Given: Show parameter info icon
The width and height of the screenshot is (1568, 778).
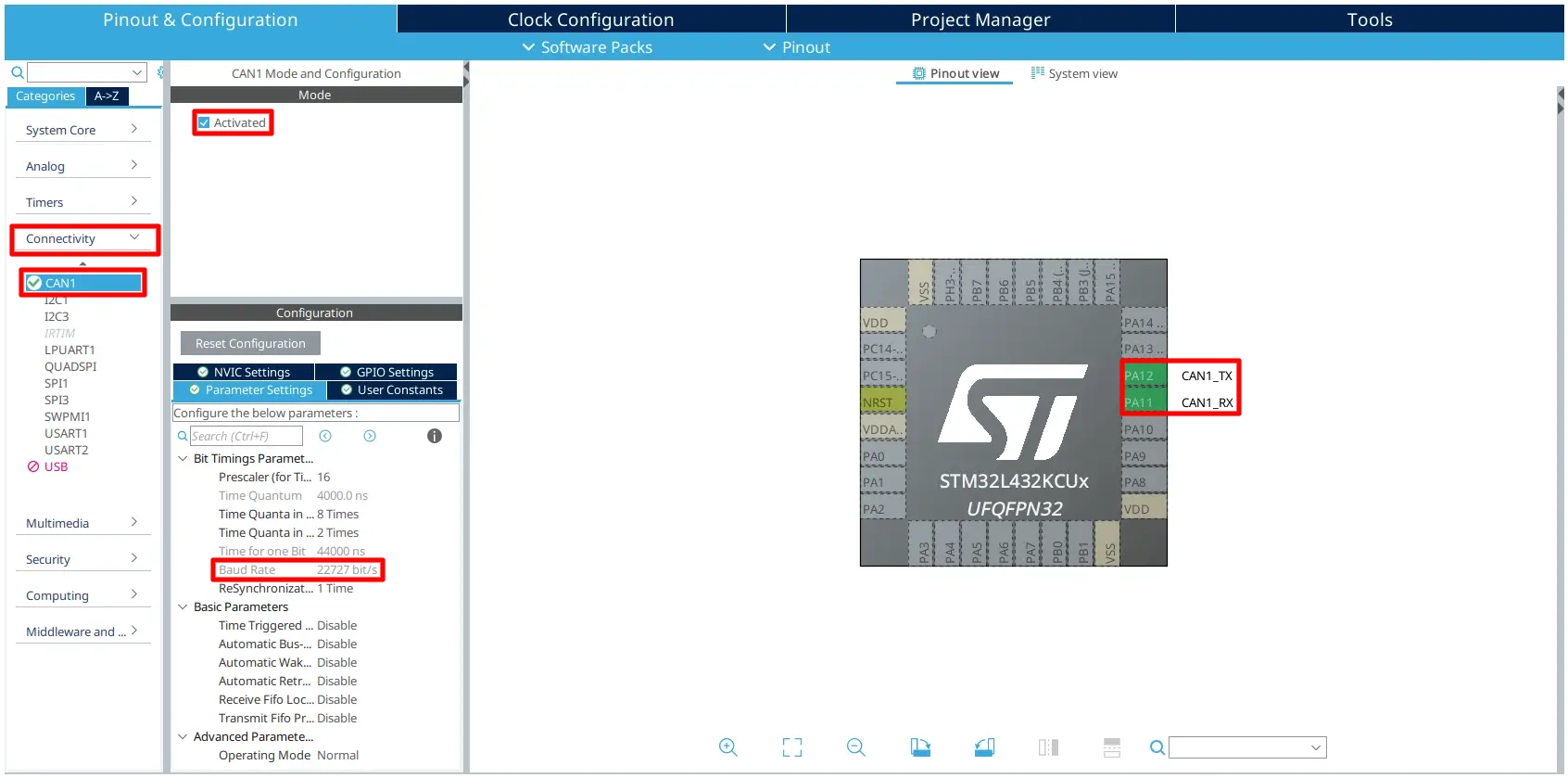Looking at the screenshot, I should tap(435, 436).
